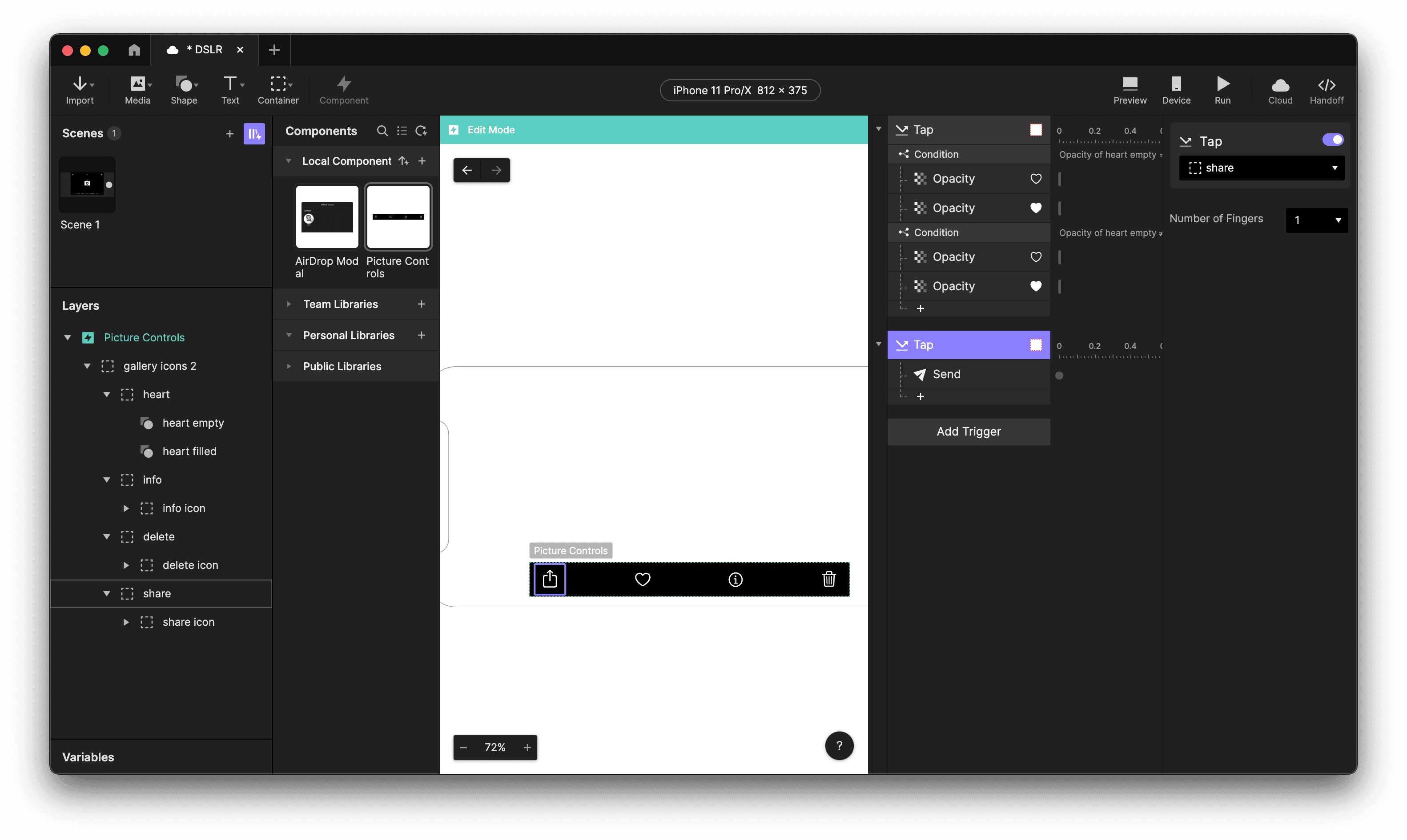Open the Media tool
Image resolution: width=1407 pixels, height=840 pixels.
point(137,89)
